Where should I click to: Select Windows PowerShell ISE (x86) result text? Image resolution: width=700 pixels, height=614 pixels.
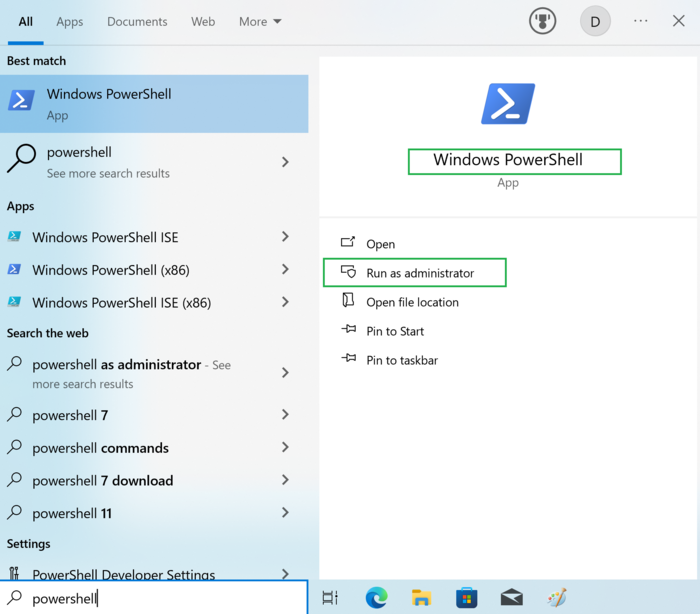[121, 303]
